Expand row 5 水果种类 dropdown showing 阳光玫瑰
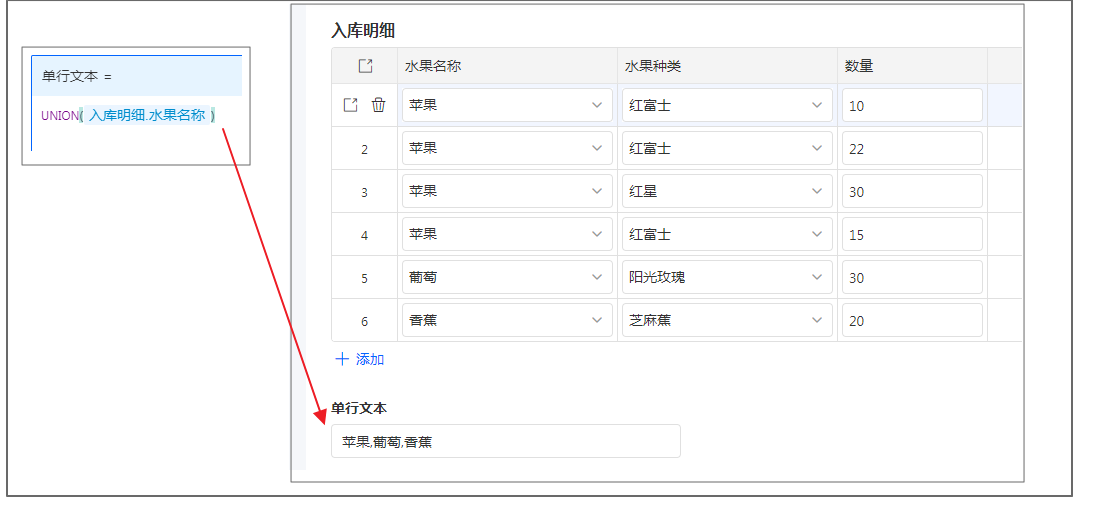Viewport: 1110px width, 519px height. point(727,277)
